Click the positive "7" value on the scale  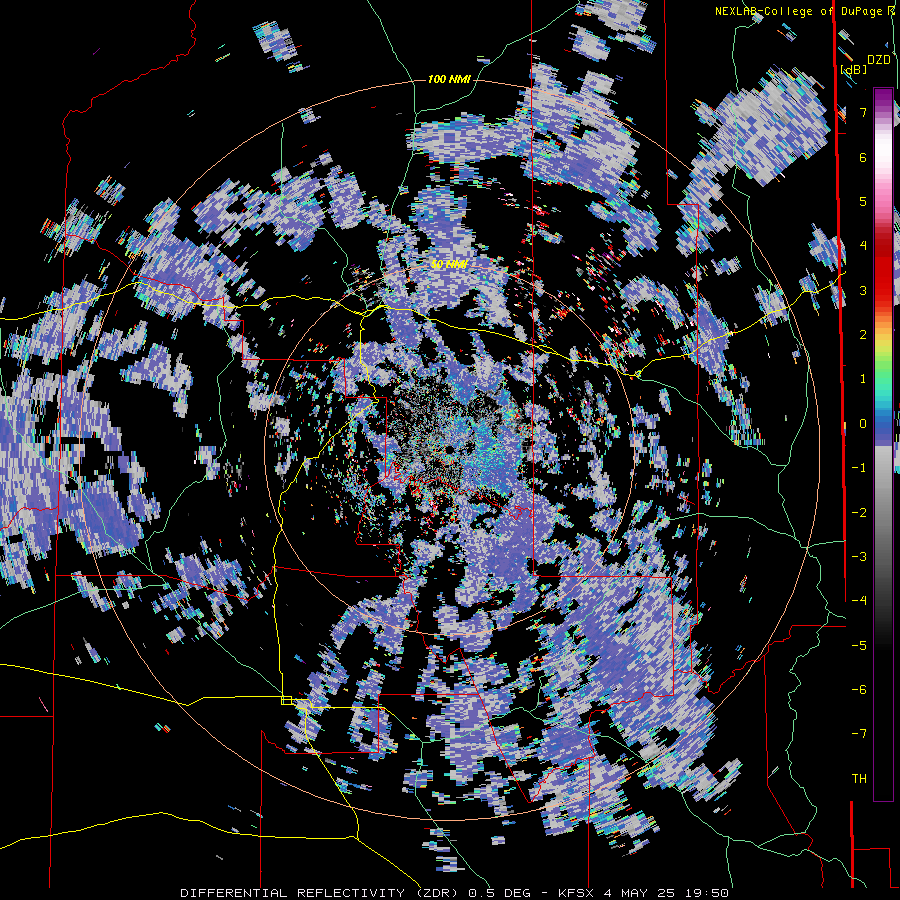[863, 112]
